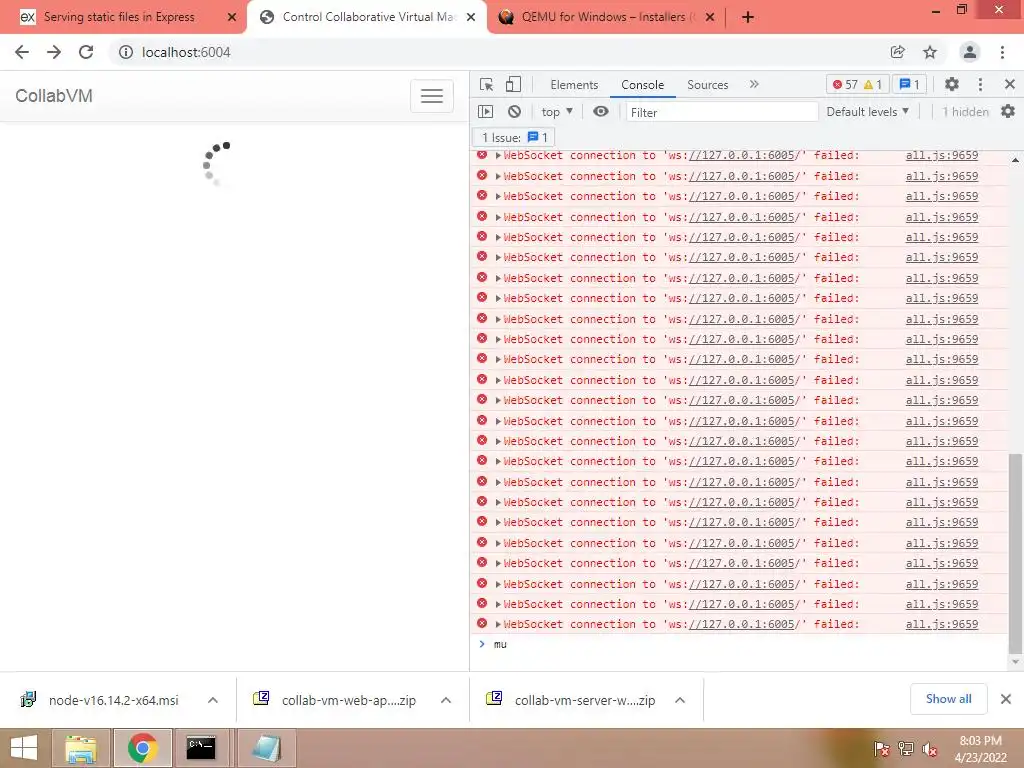The width and height of the screenshot is (1024, 768).
Task: Click the console vertical scrollbar thumb
Action: [1015, 554]
